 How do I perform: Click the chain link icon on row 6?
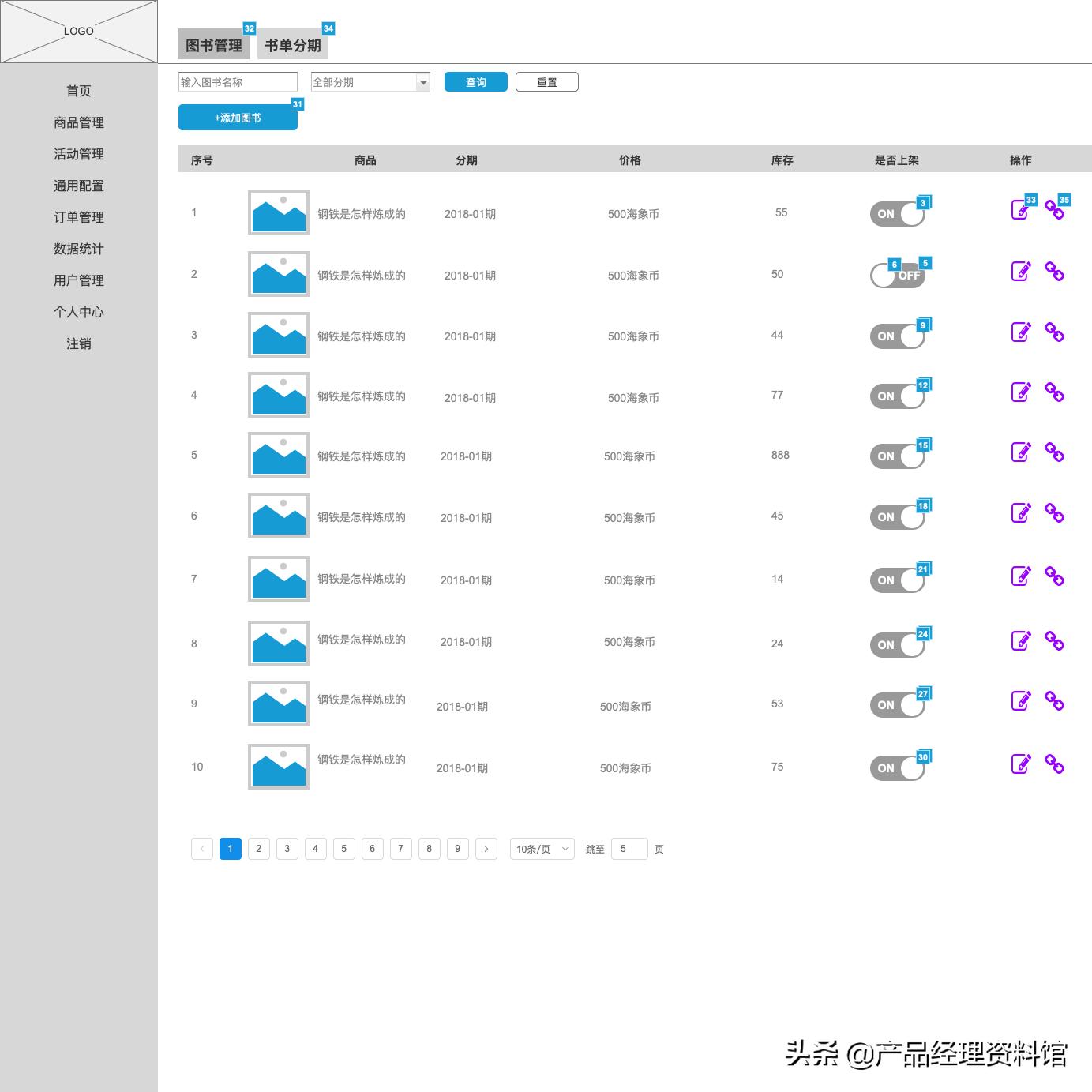tap(1056, 514)
